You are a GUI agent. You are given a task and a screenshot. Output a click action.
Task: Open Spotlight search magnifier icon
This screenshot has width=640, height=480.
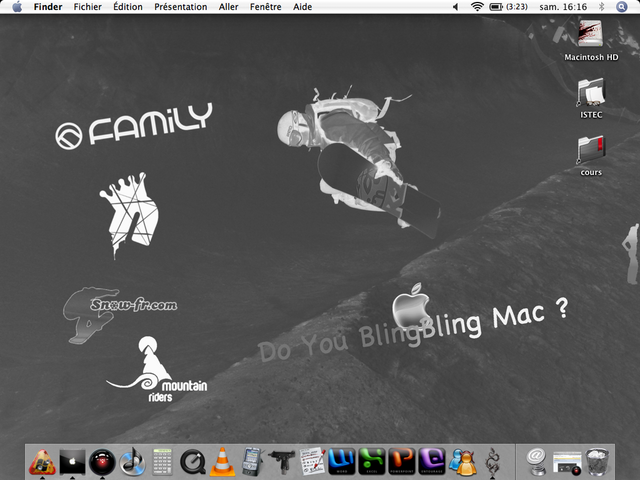pyautogui.click(x=621, y=7)
